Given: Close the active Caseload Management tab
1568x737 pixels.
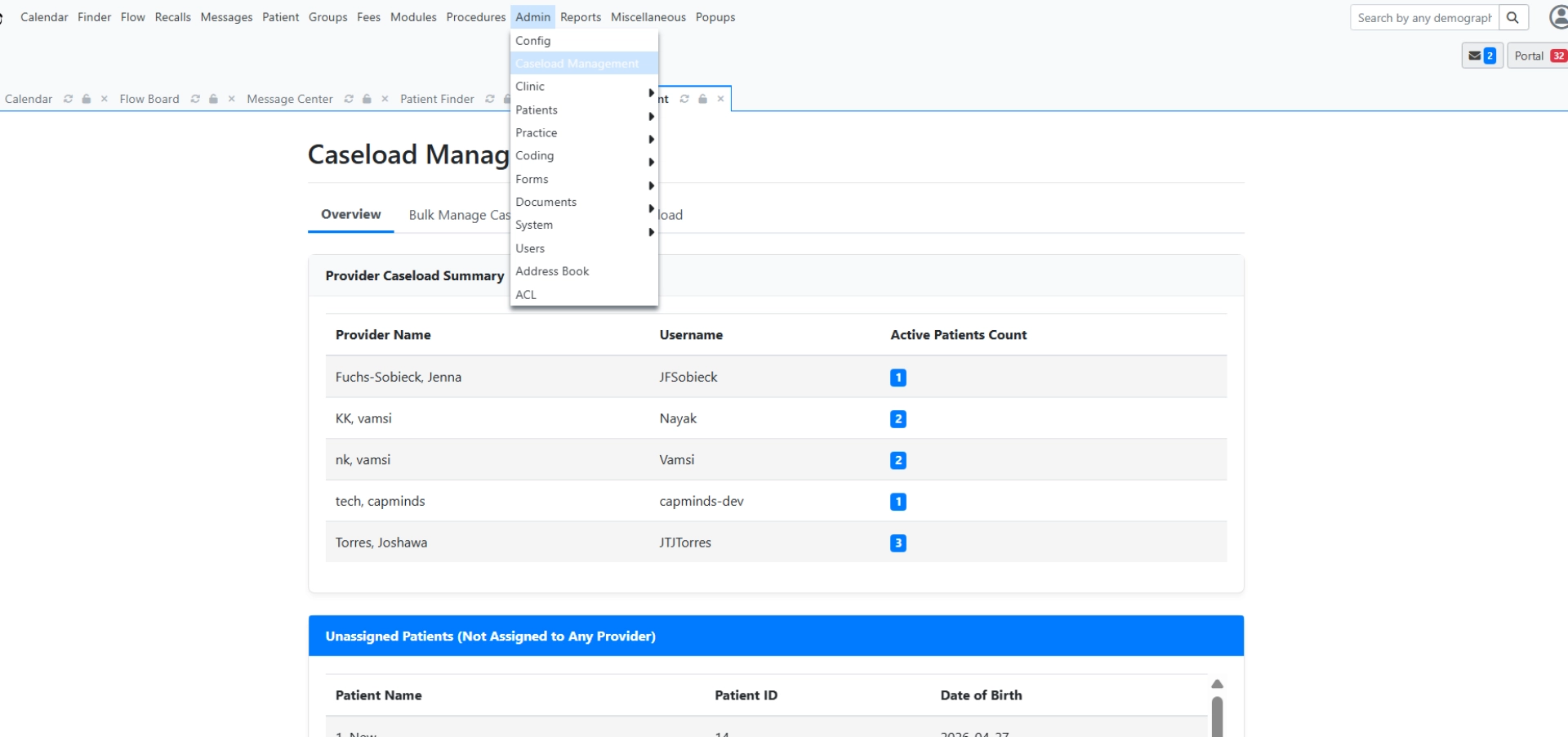Looking at the screenshot, I should point(720,99).
